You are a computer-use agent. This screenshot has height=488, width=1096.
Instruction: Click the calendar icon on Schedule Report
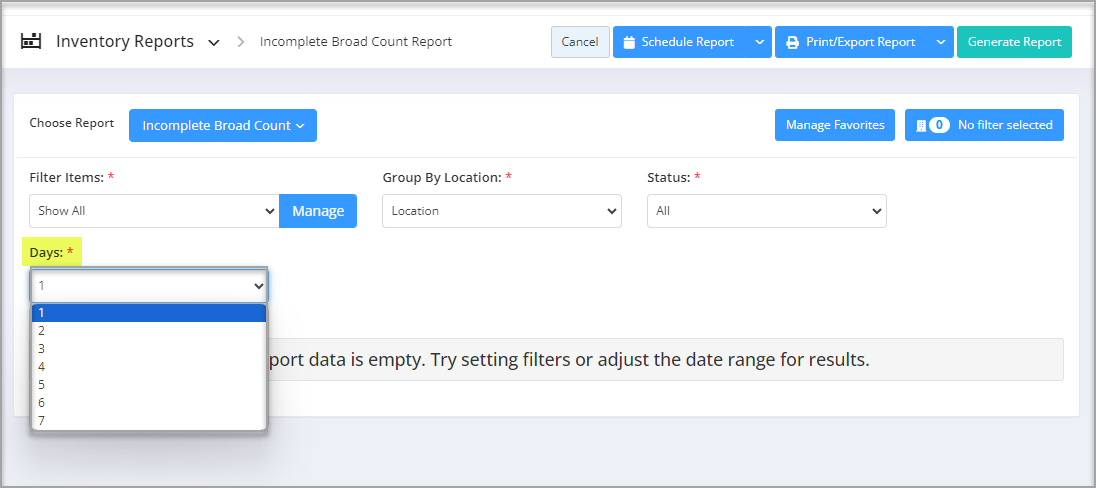[x=629, y=42]
